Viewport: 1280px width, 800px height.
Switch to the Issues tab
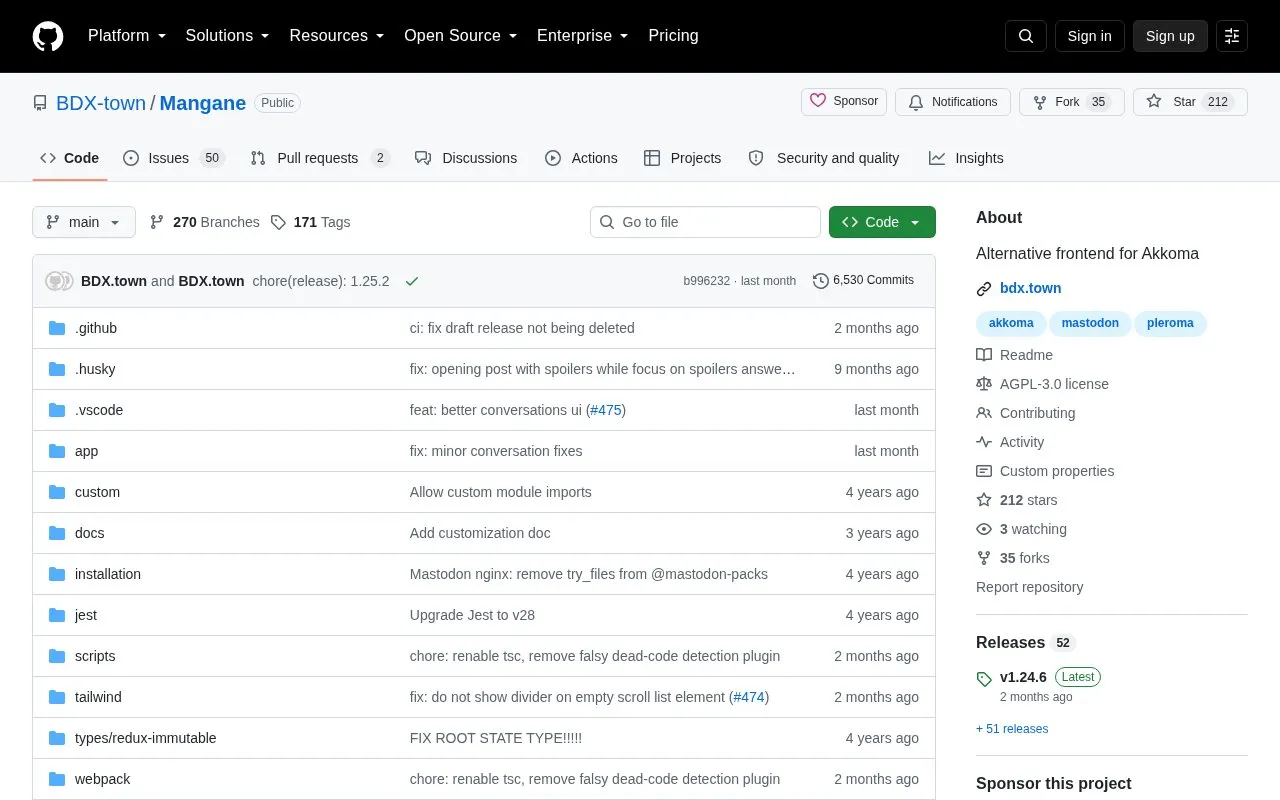[174, 158]
